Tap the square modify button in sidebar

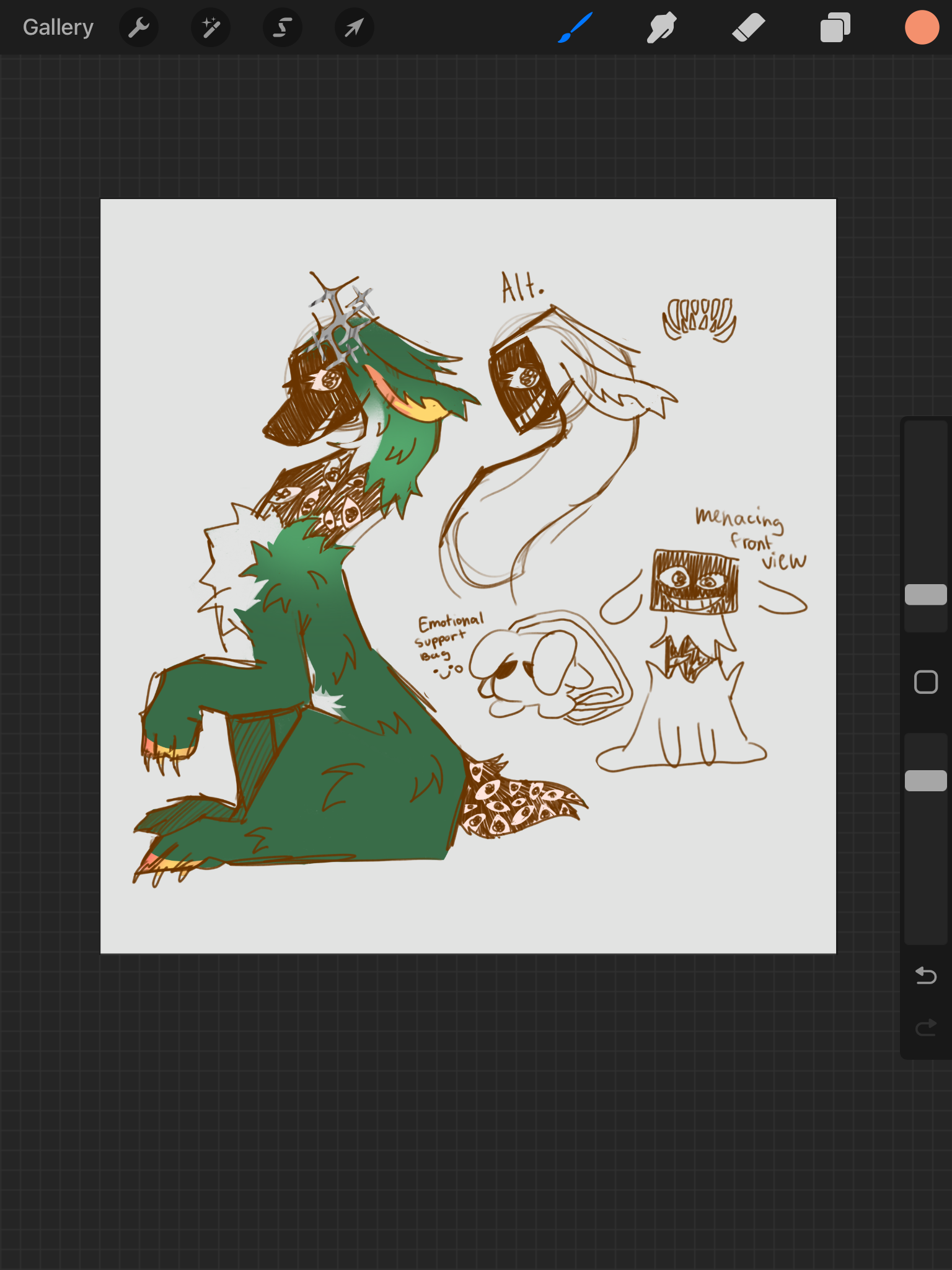[925, 682]
